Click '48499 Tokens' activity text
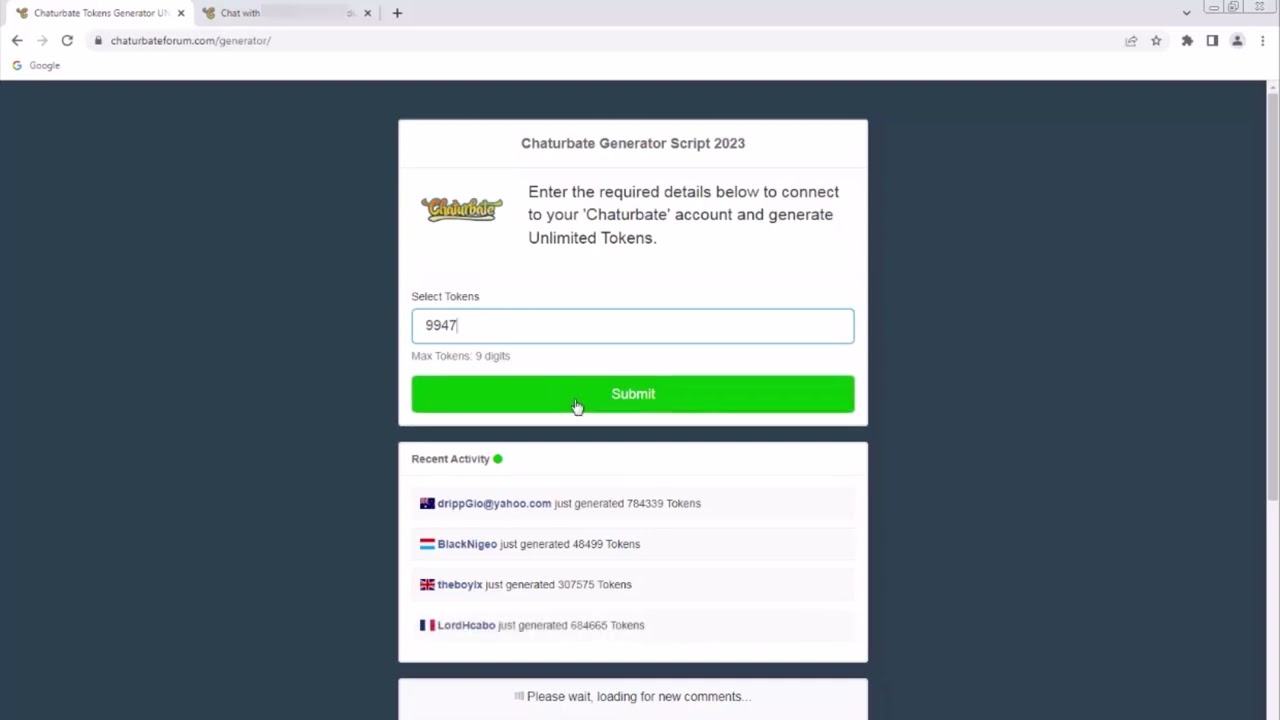Viewport: 1280px width, 720px height. (x=606, y=544)
